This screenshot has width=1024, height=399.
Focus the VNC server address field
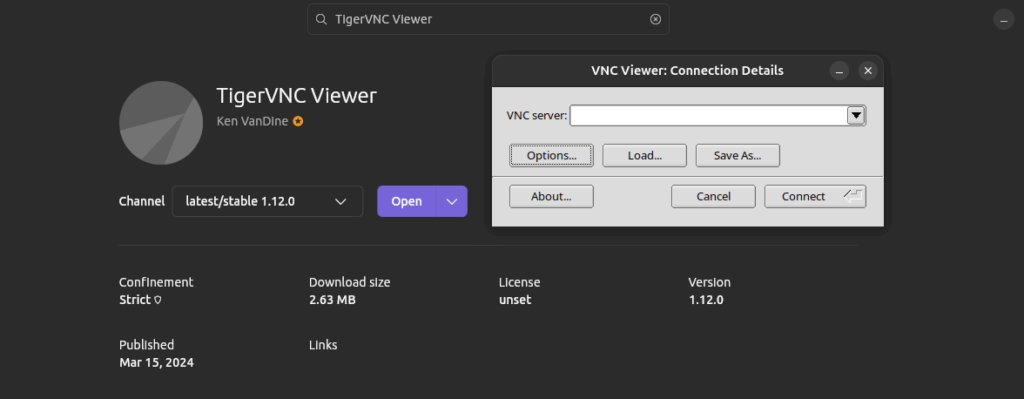[x=709, y=116]
